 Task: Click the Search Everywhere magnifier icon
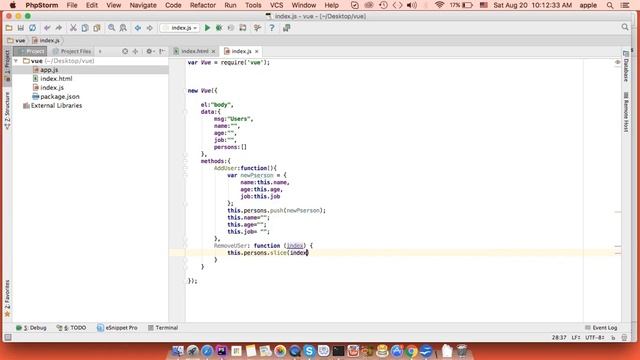pyautogui.click(x=625, y=27)
